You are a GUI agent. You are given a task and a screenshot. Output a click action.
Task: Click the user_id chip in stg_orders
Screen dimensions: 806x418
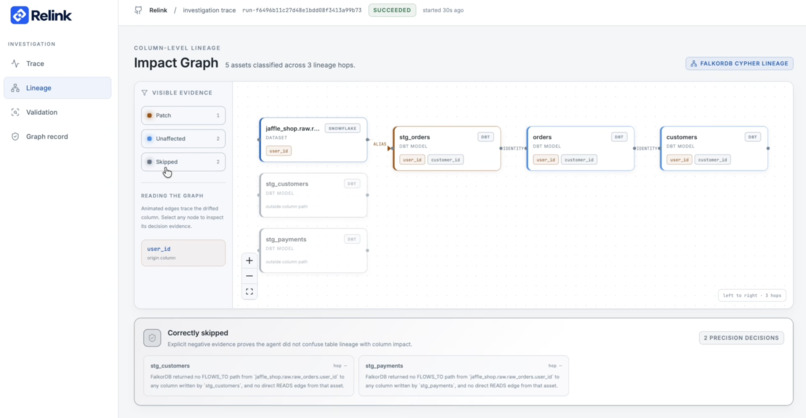[x=412, y=159]
